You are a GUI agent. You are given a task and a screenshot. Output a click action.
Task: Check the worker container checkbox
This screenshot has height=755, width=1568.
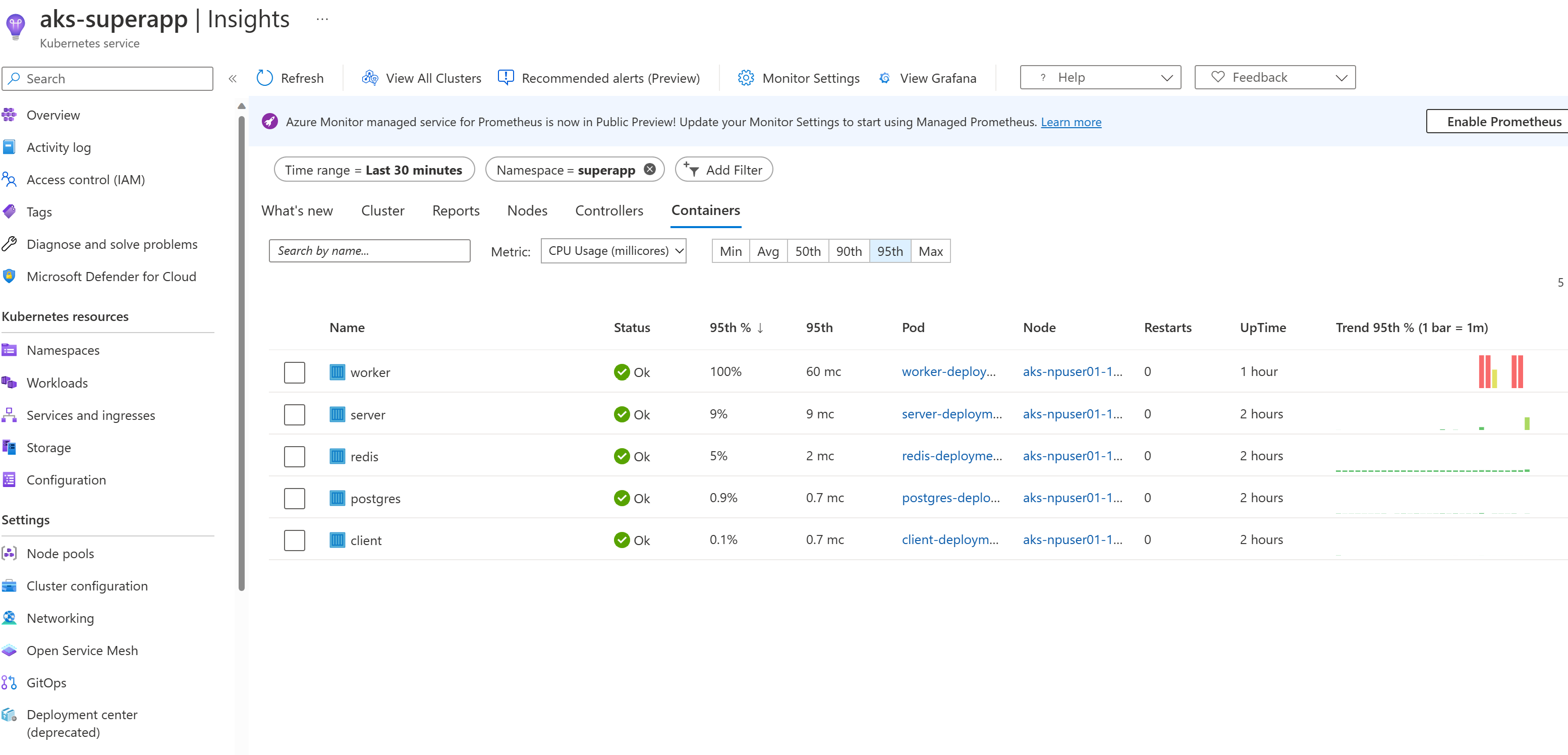pyautogui.click(x=295, y=372)
